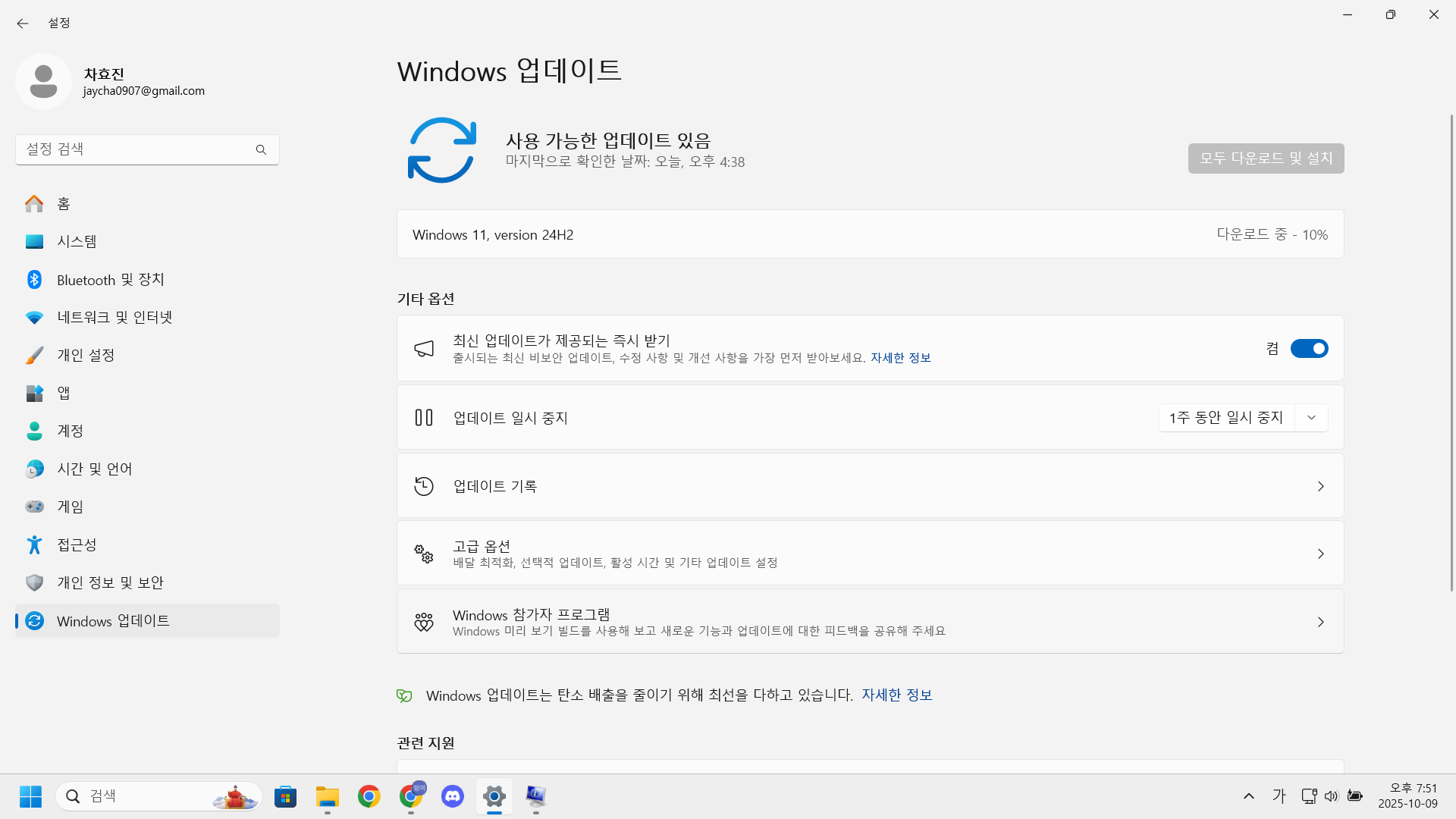Click the large blue update sync arrows icon
Viewport: 1456px width, 819px height.
(442, 150)
